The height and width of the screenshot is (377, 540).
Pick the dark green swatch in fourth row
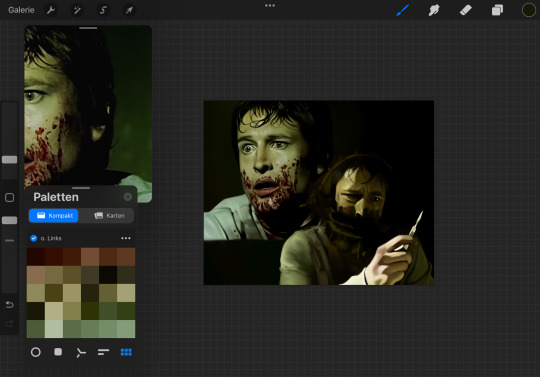[x=90, y=311]
